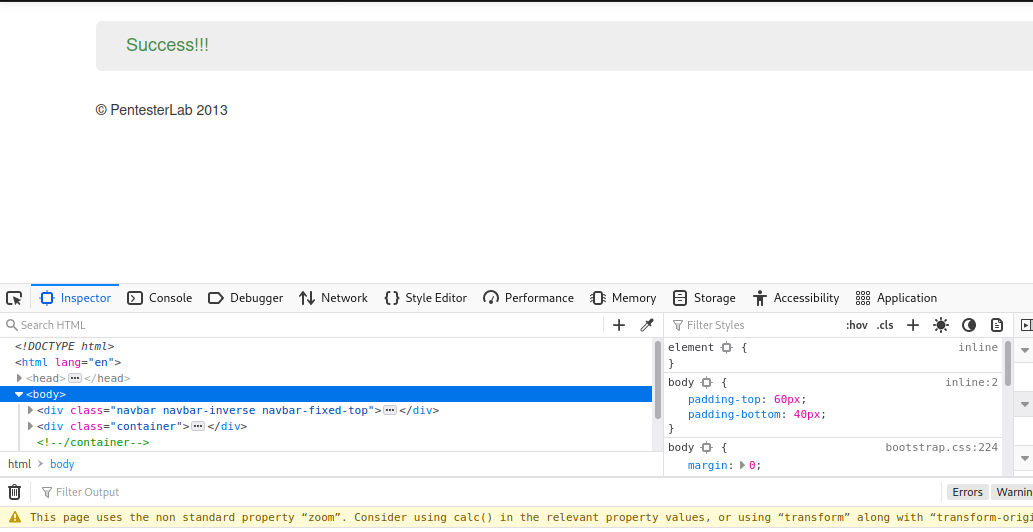Click the PentesterLab 2013 footer text
The width and height of the screenshot is (1033, 532).
[161, 110]
